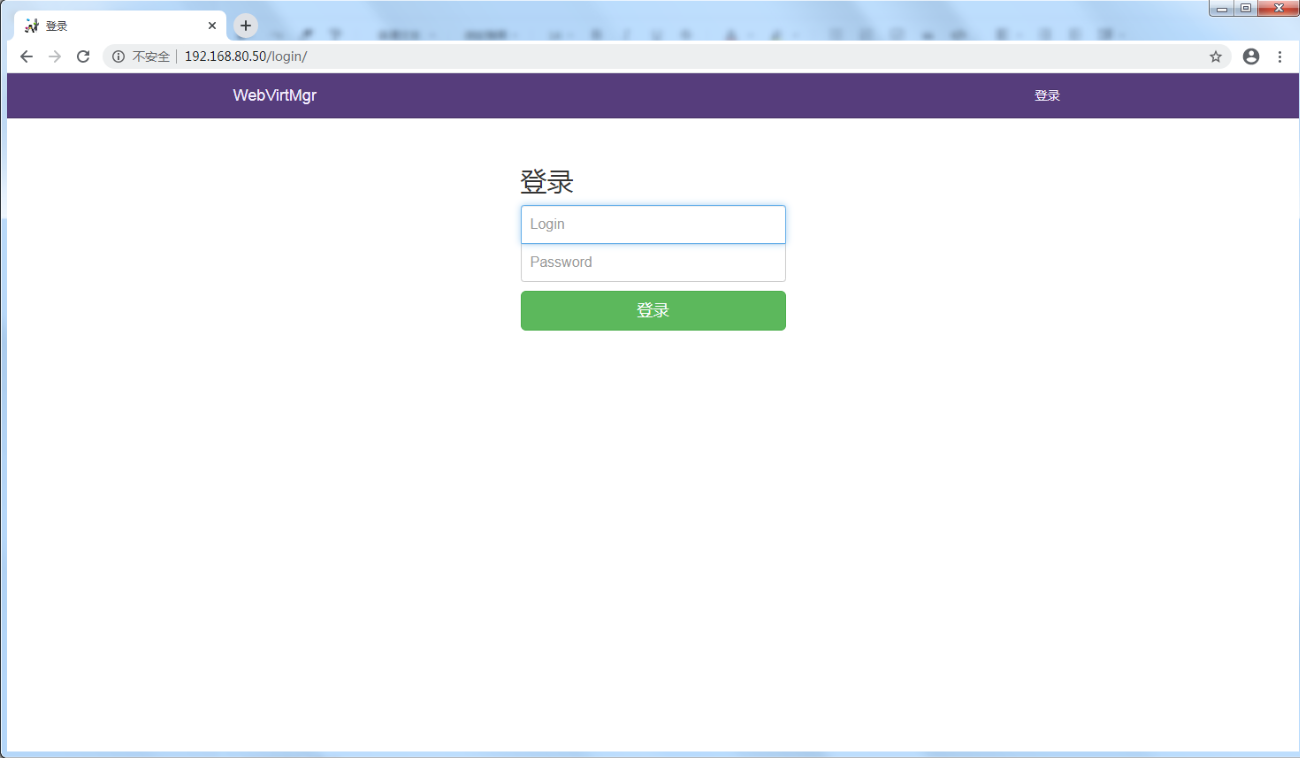Viewport: 1300px width, 758px height.
Task: Minimize the browser window
Action: (1222, 9)
